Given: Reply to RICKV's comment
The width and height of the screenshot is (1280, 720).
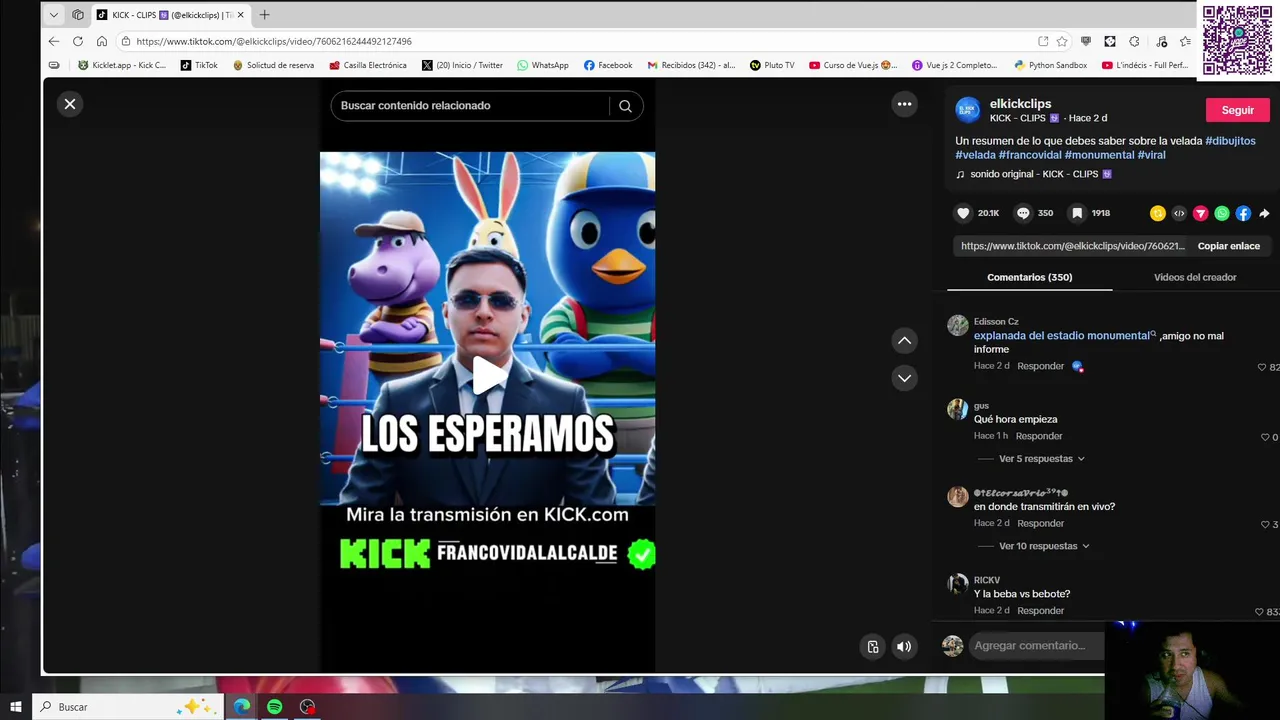Looking at the screenshot, I should point(1040,610).
